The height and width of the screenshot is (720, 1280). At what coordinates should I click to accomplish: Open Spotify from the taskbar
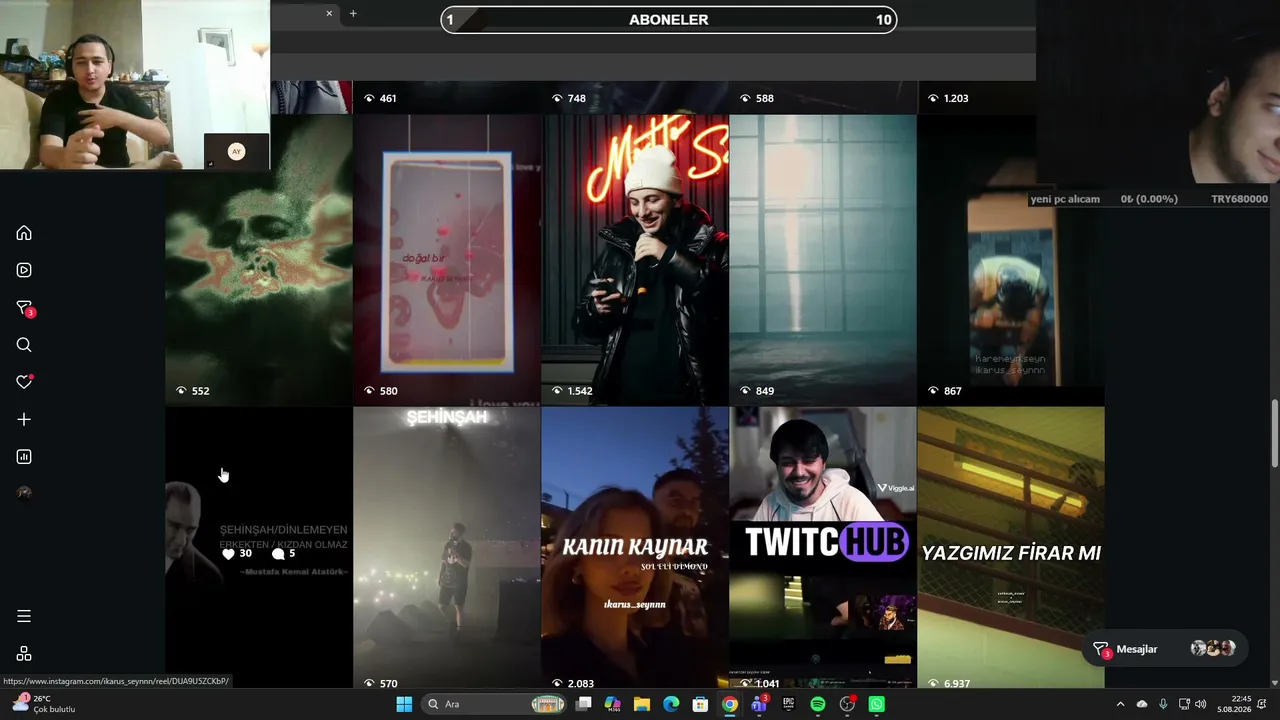818,704
